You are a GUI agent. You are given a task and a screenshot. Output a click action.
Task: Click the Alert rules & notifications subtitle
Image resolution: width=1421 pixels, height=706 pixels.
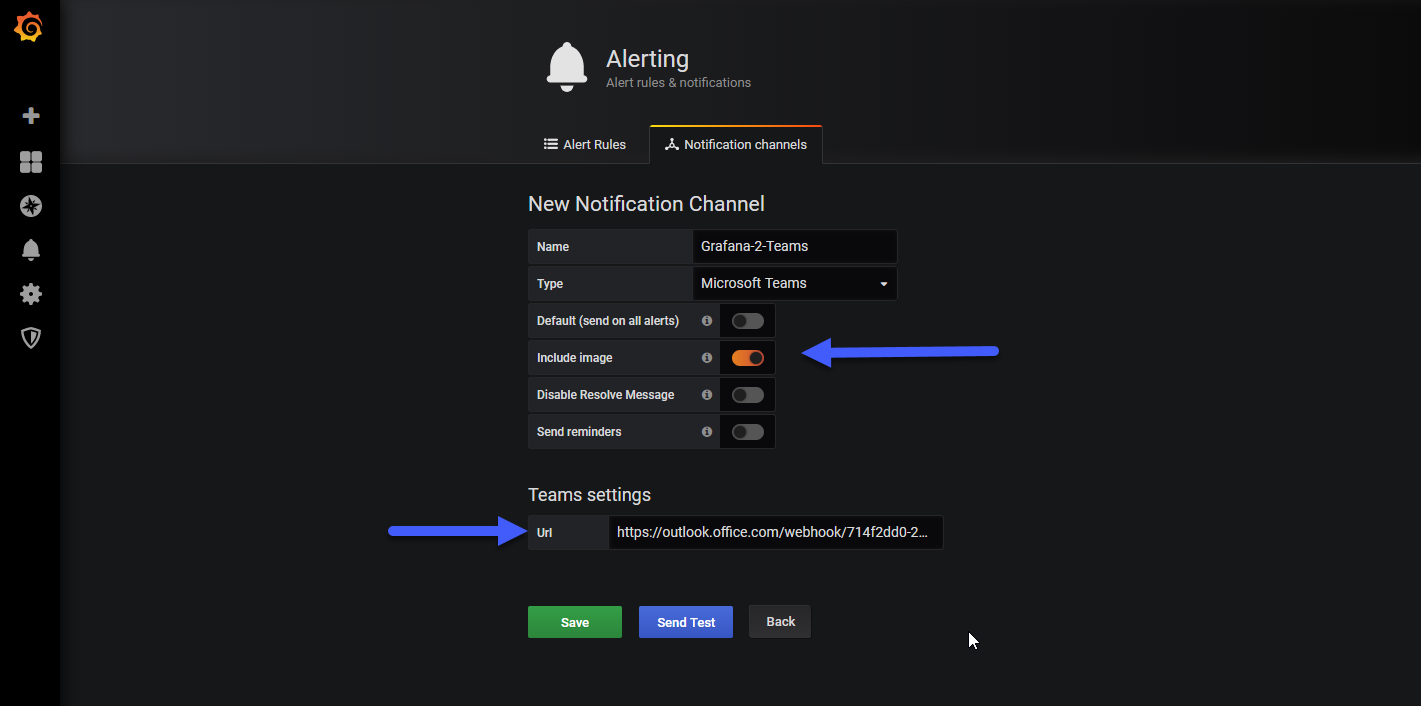click(x=678, y=83)
